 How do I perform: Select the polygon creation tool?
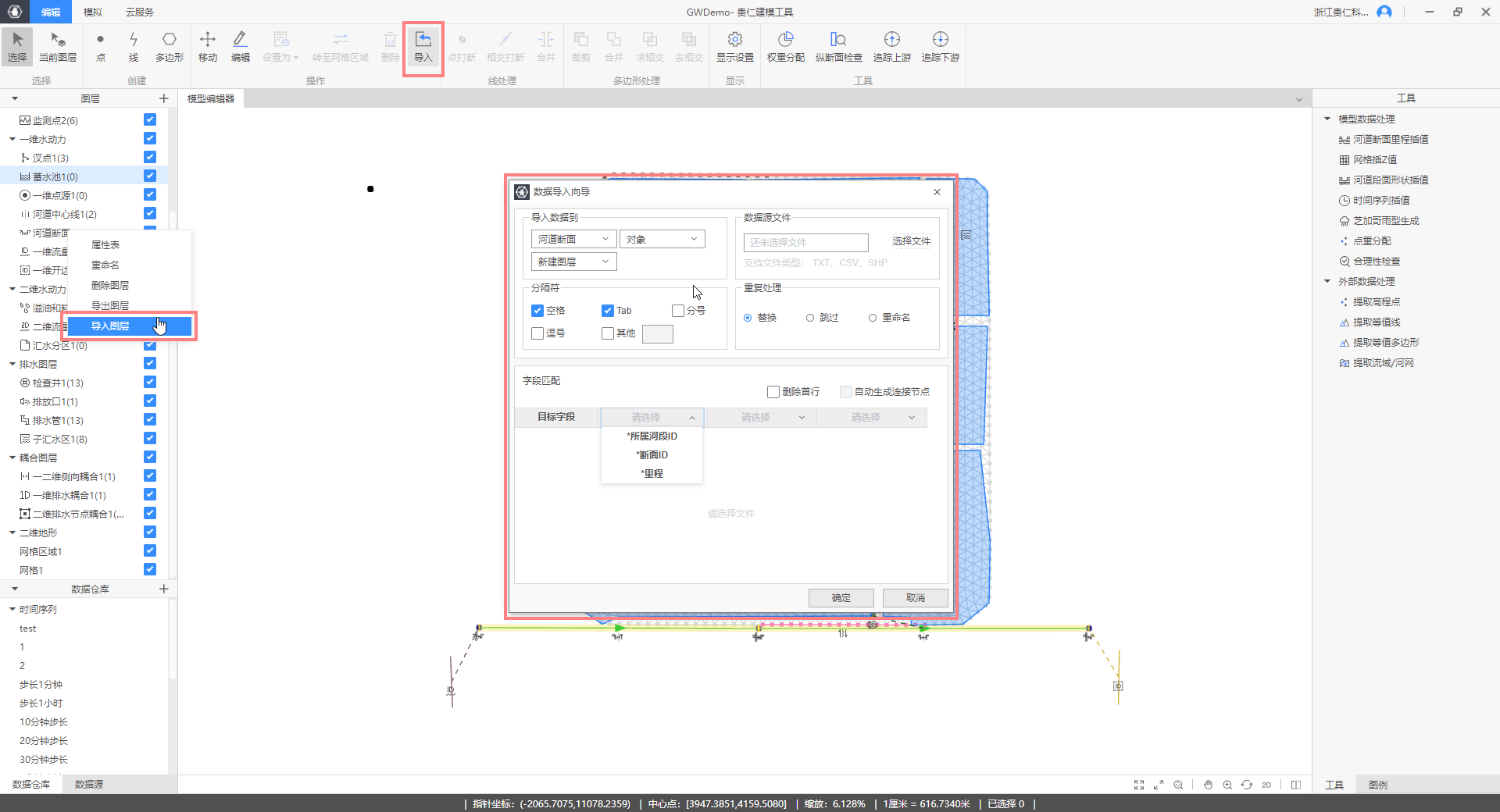[x=169, y=47]
